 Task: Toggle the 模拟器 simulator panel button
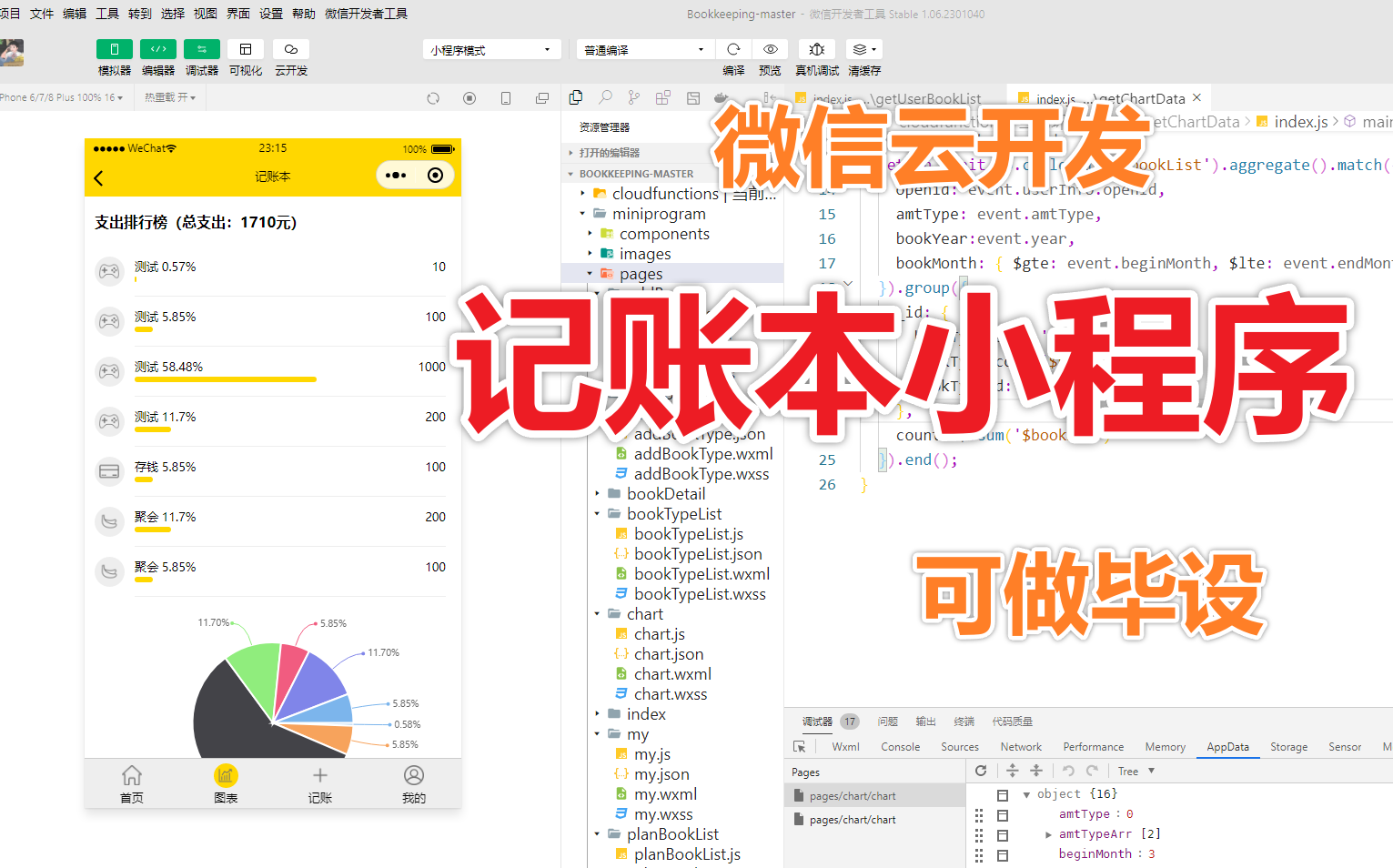point(115,49)
